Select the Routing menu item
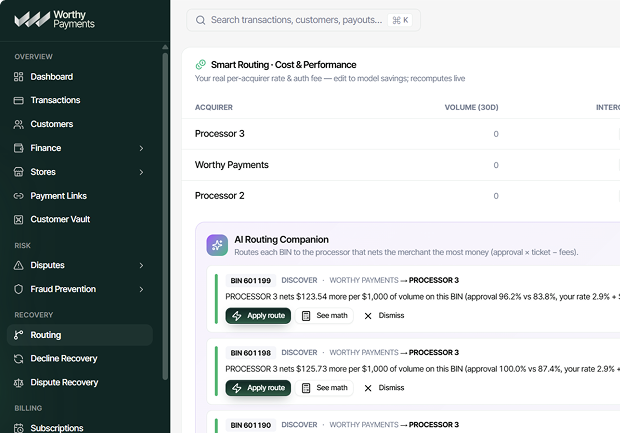This screenshot has width=620, height=433. 79,335
